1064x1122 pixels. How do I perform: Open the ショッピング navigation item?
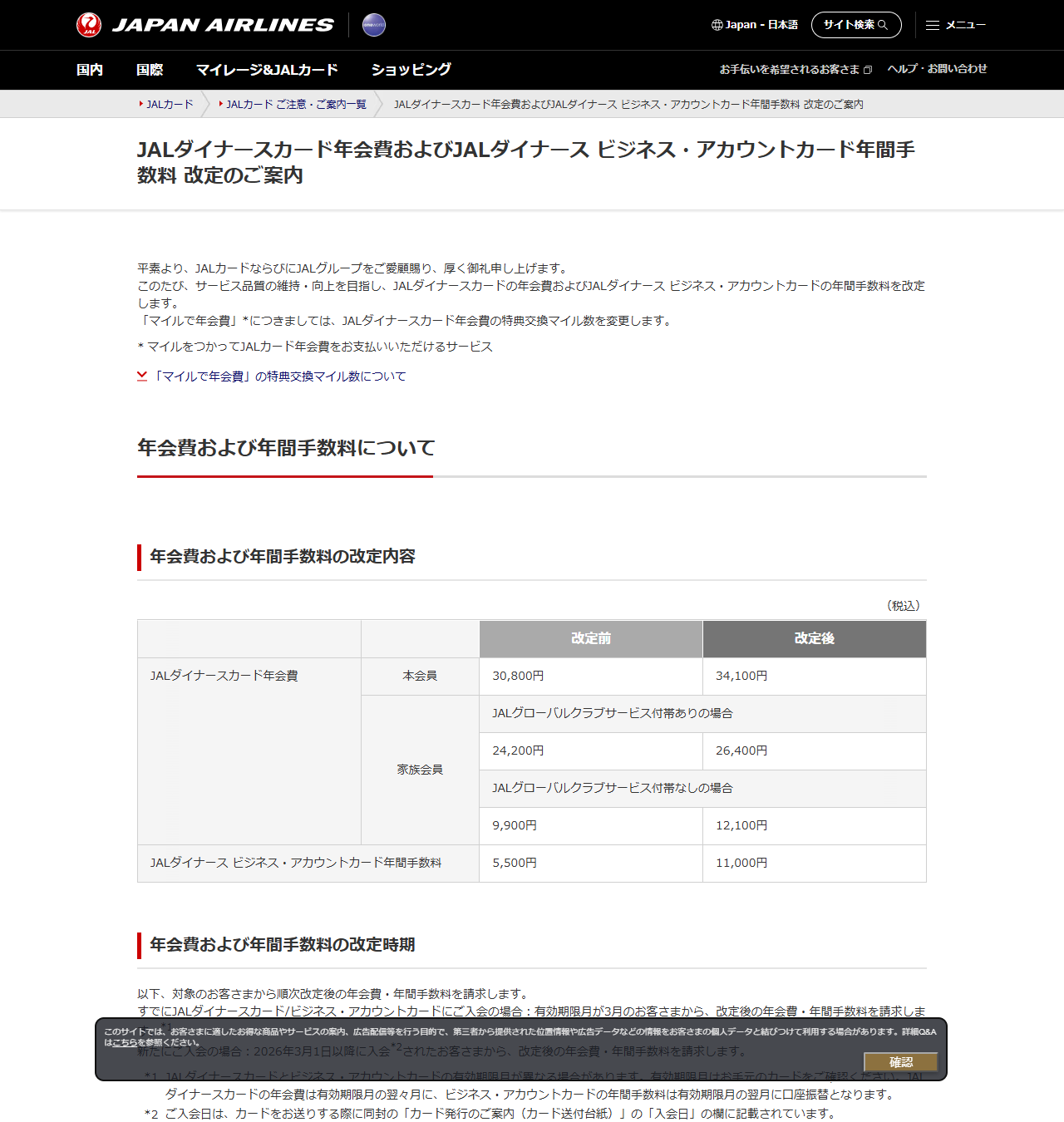click(411, 70)
